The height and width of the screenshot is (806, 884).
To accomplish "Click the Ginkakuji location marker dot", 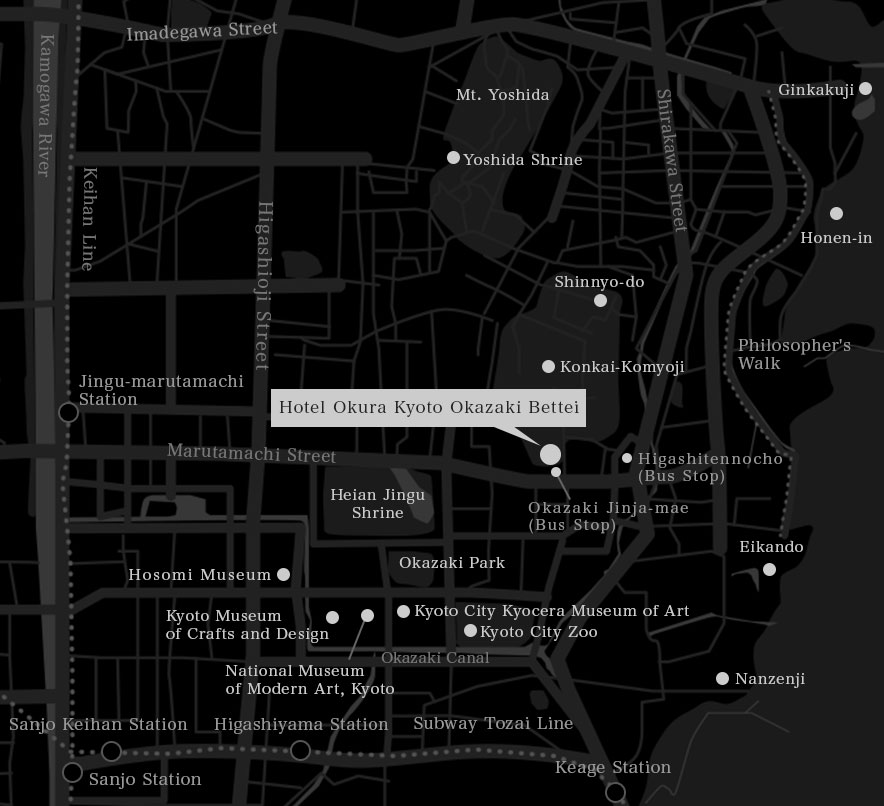I will tap(865, 89).
